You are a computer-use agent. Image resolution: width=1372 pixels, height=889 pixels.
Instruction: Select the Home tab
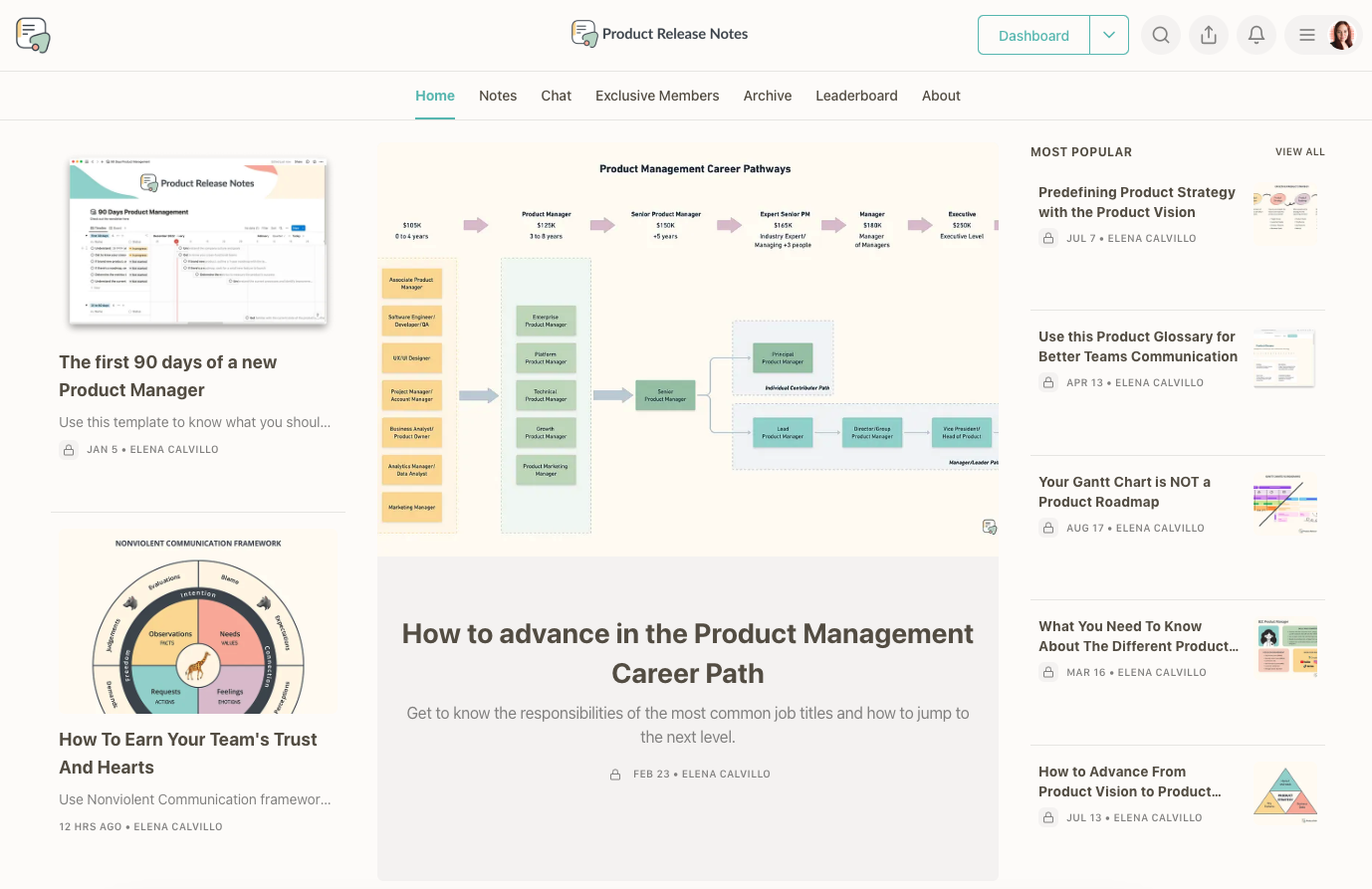[x=435, y=96]
